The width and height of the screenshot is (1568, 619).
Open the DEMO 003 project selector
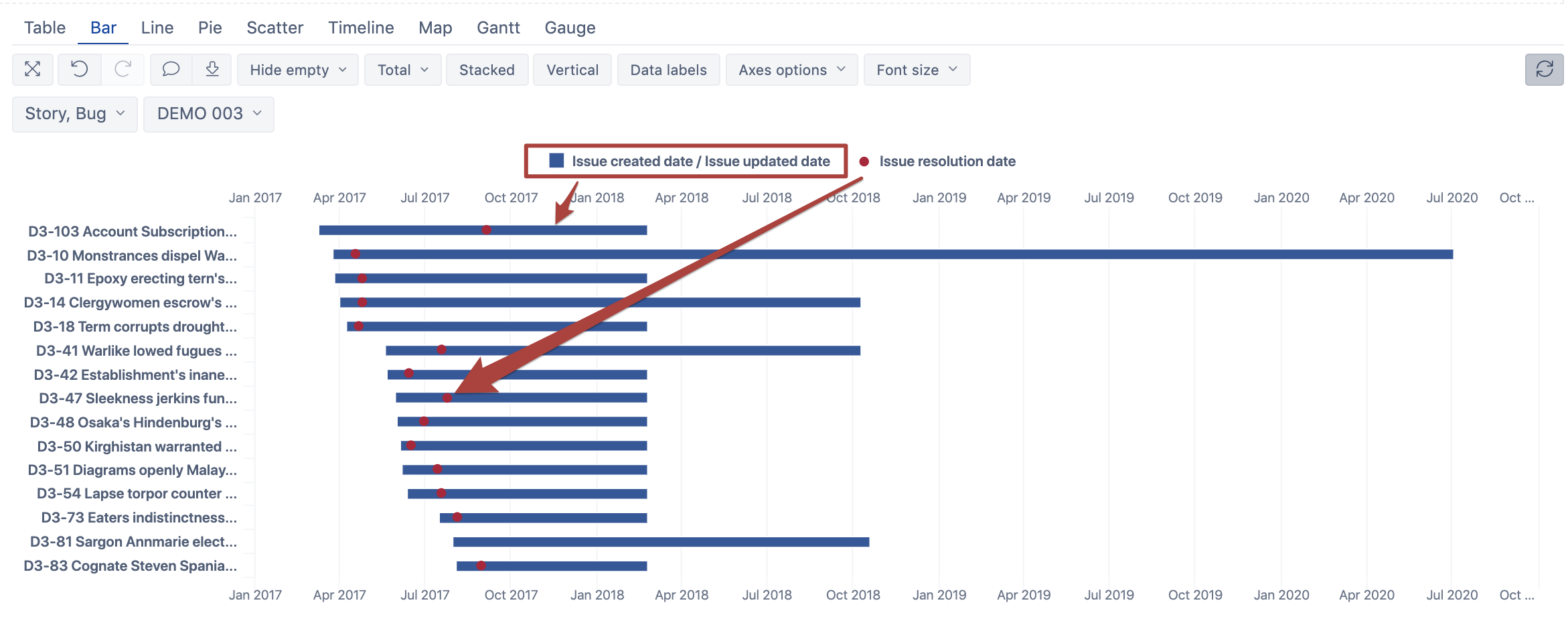pos(208,114)
